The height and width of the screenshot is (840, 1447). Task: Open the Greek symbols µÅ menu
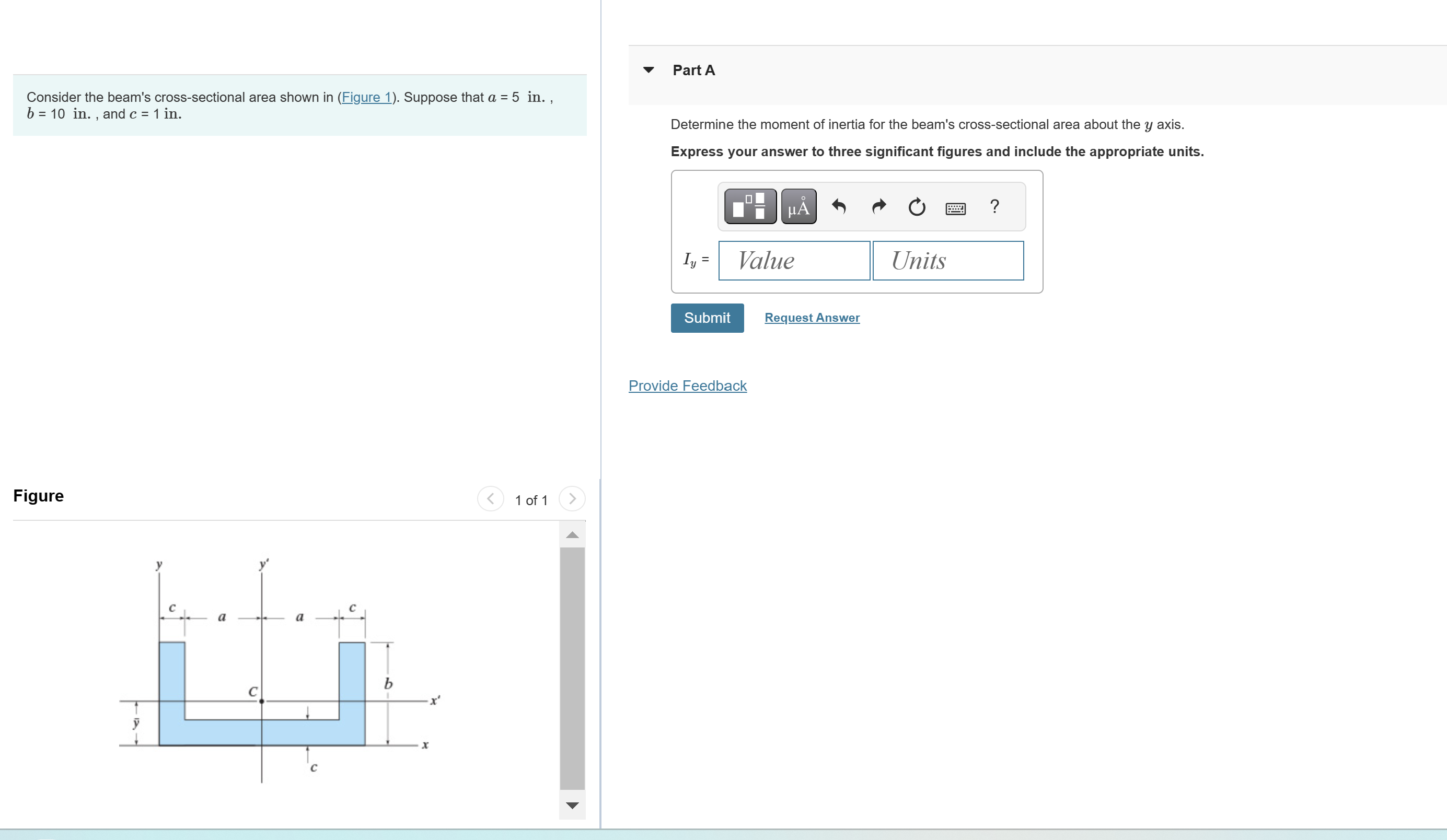[x=798, y=206]
